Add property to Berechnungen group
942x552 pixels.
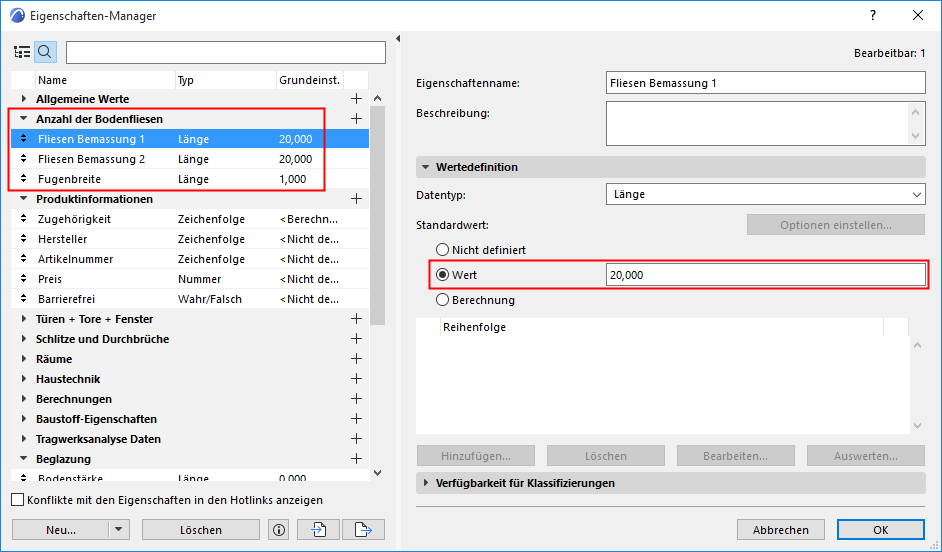coord(356,399)
